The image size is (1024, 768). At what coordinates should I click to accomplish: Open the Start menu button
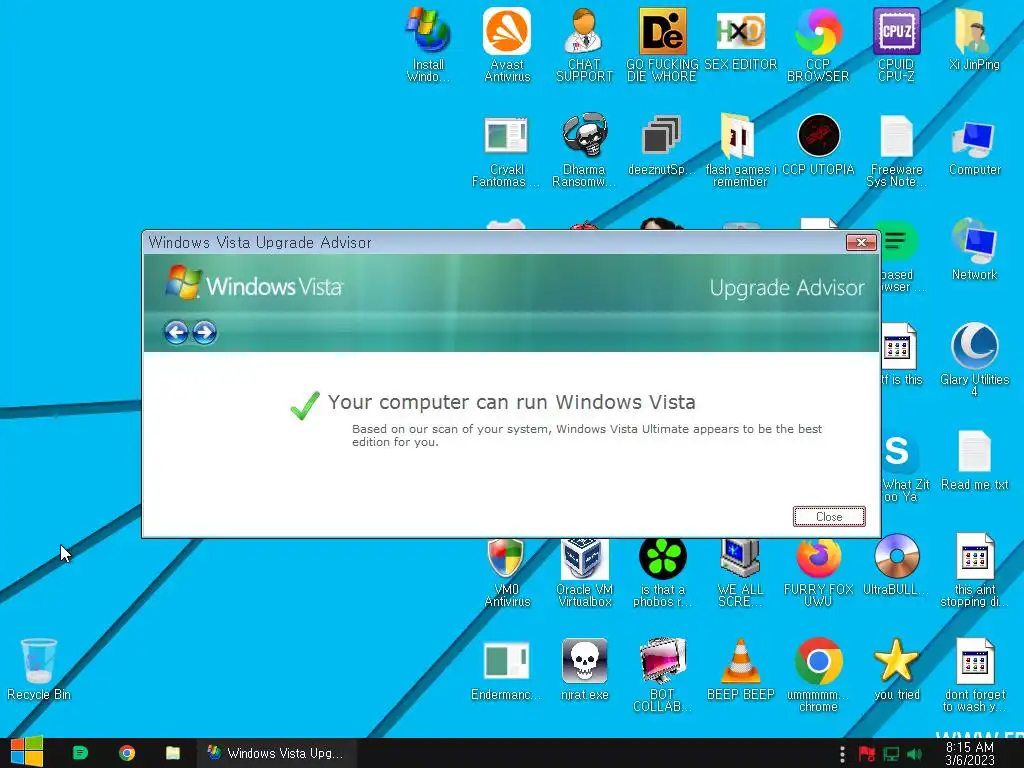[x=27, y=752]
